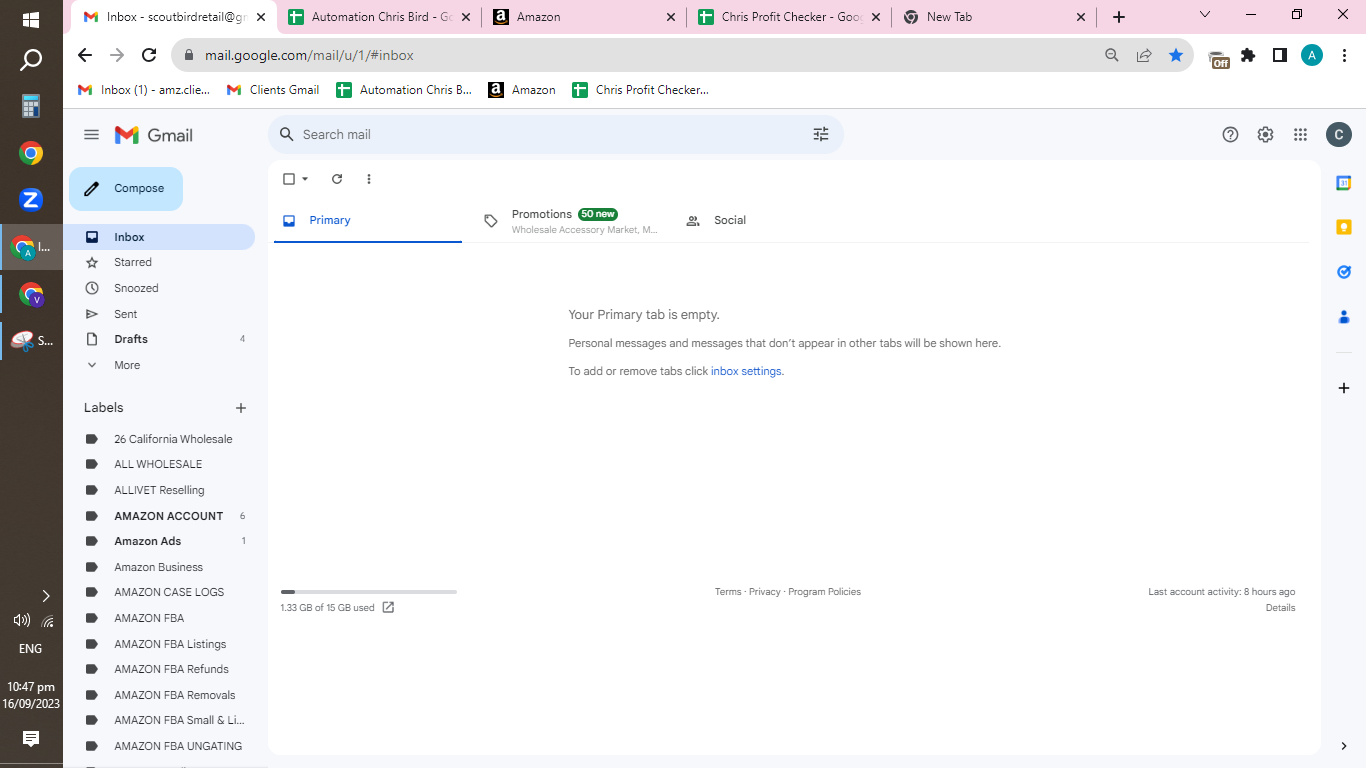This screenshot has height=768, width=1366.
Task: Create new label with plus icon
Action: coord(241,408)
